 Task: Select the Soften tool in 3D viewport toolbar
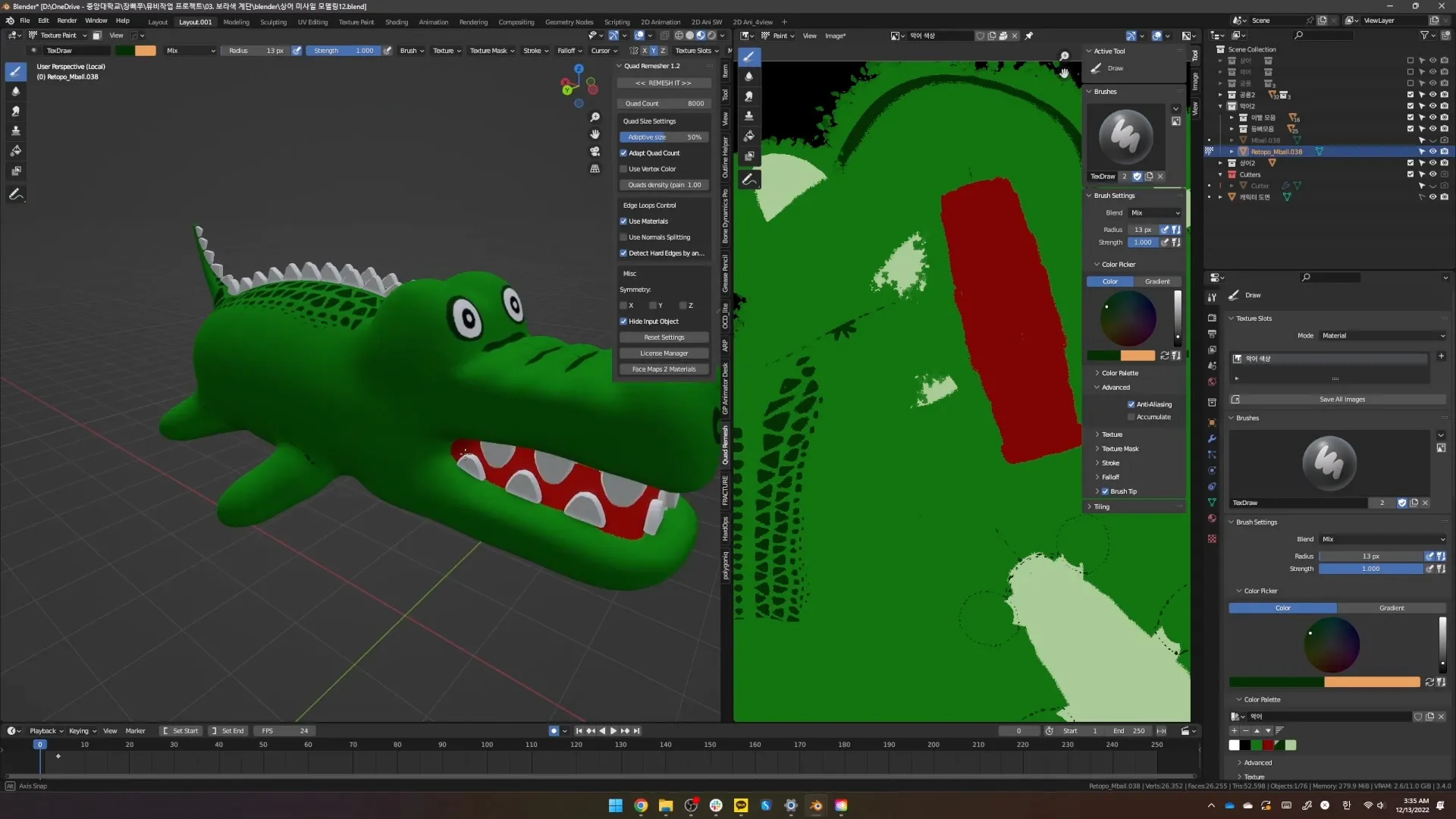pos(15,91)
